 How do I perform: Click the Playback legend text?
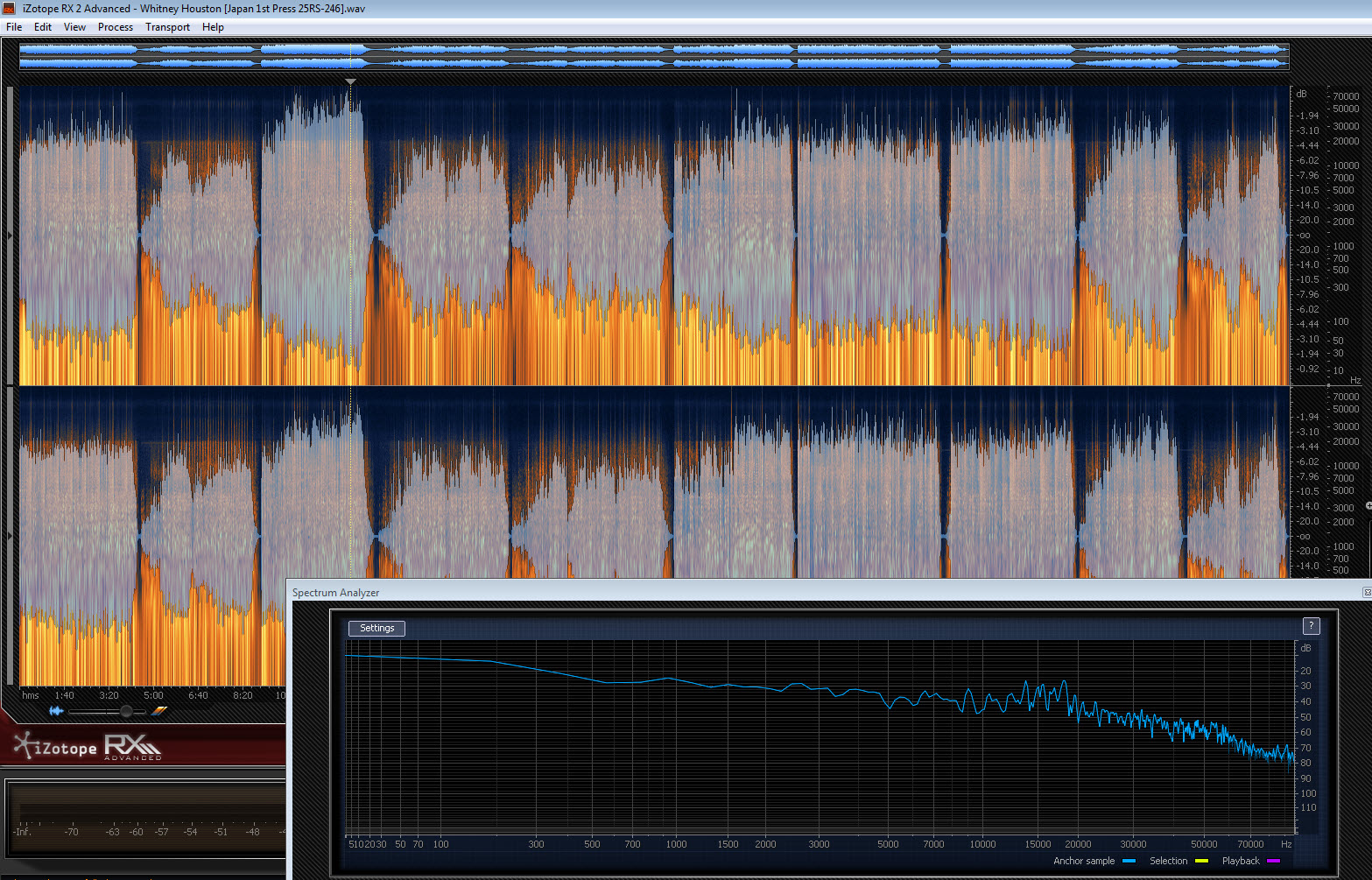click(1241, 861)
